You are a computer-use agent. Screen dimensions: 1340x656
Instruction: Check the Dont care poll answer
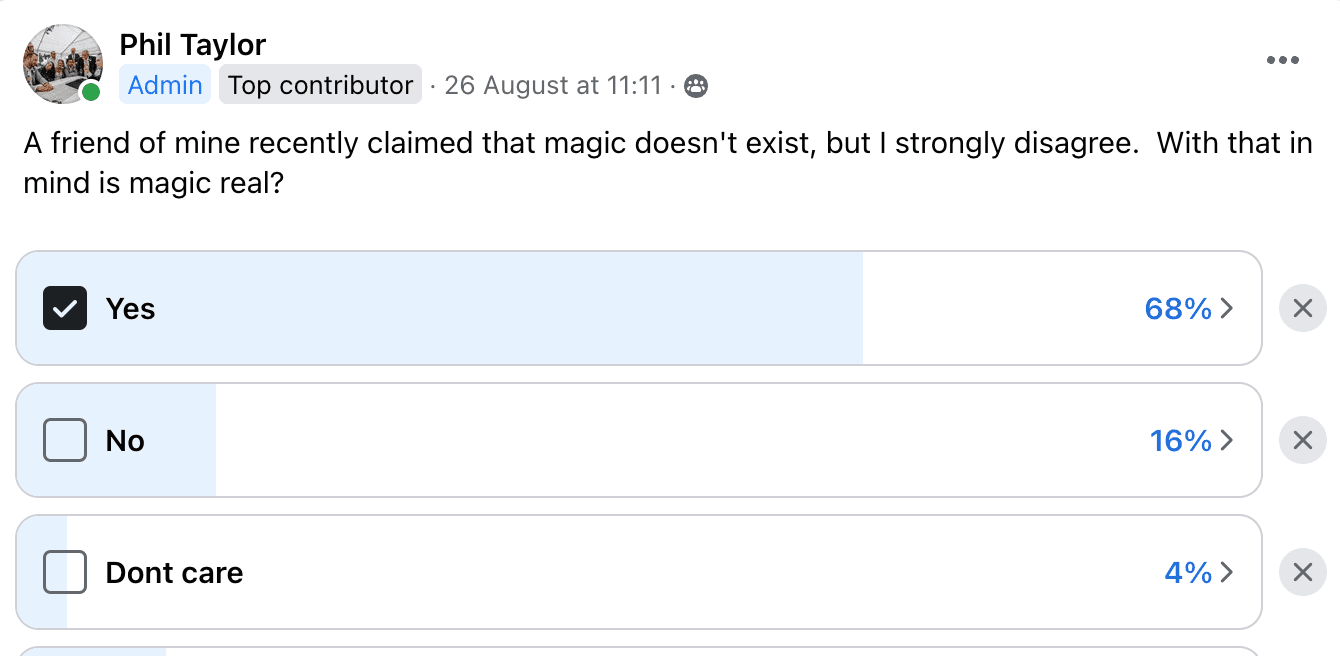point(64,572)
